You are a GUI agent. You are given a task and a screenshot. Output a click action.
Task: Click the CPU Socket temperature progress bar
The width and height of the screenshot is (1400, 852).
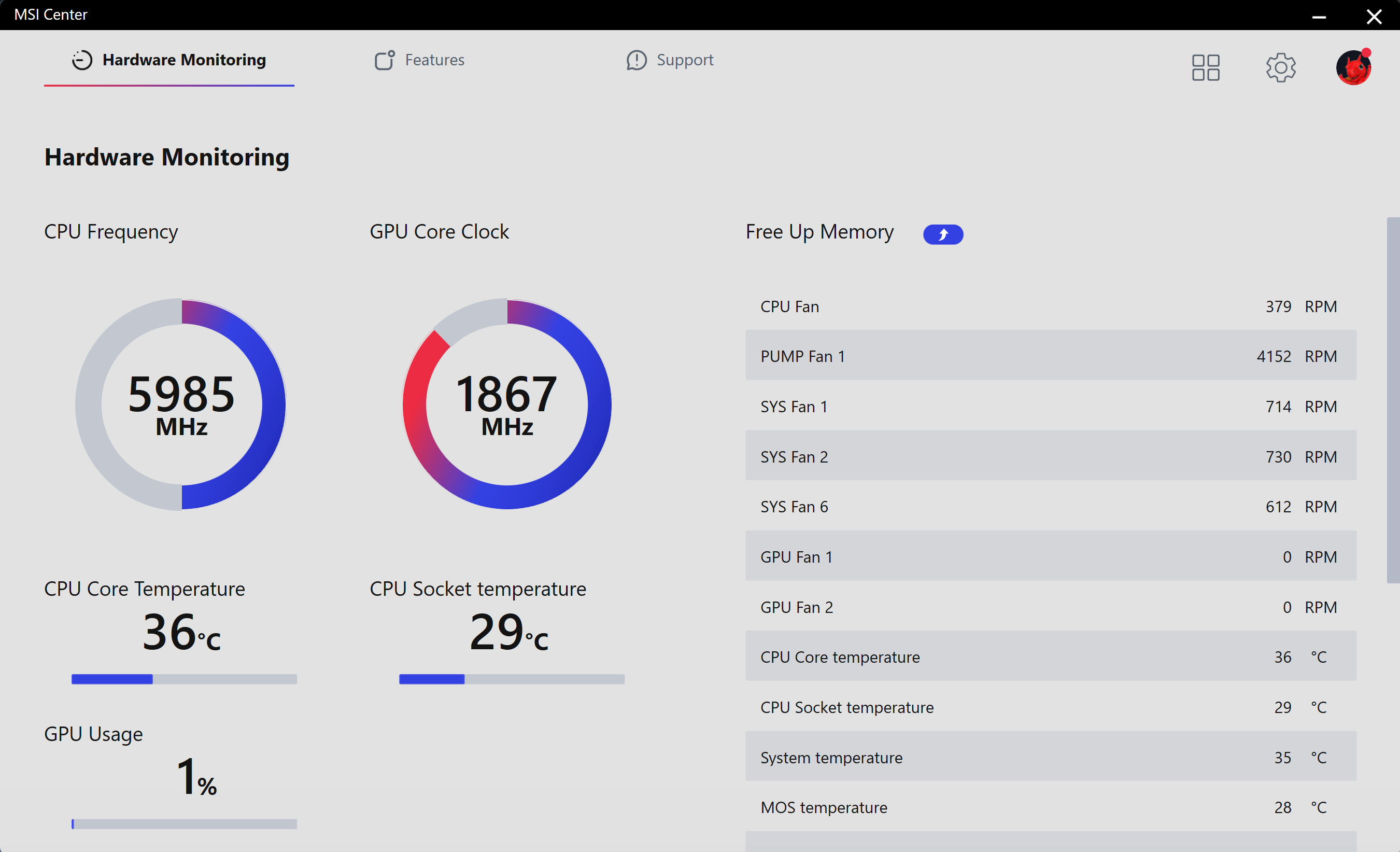coord(512,679)
